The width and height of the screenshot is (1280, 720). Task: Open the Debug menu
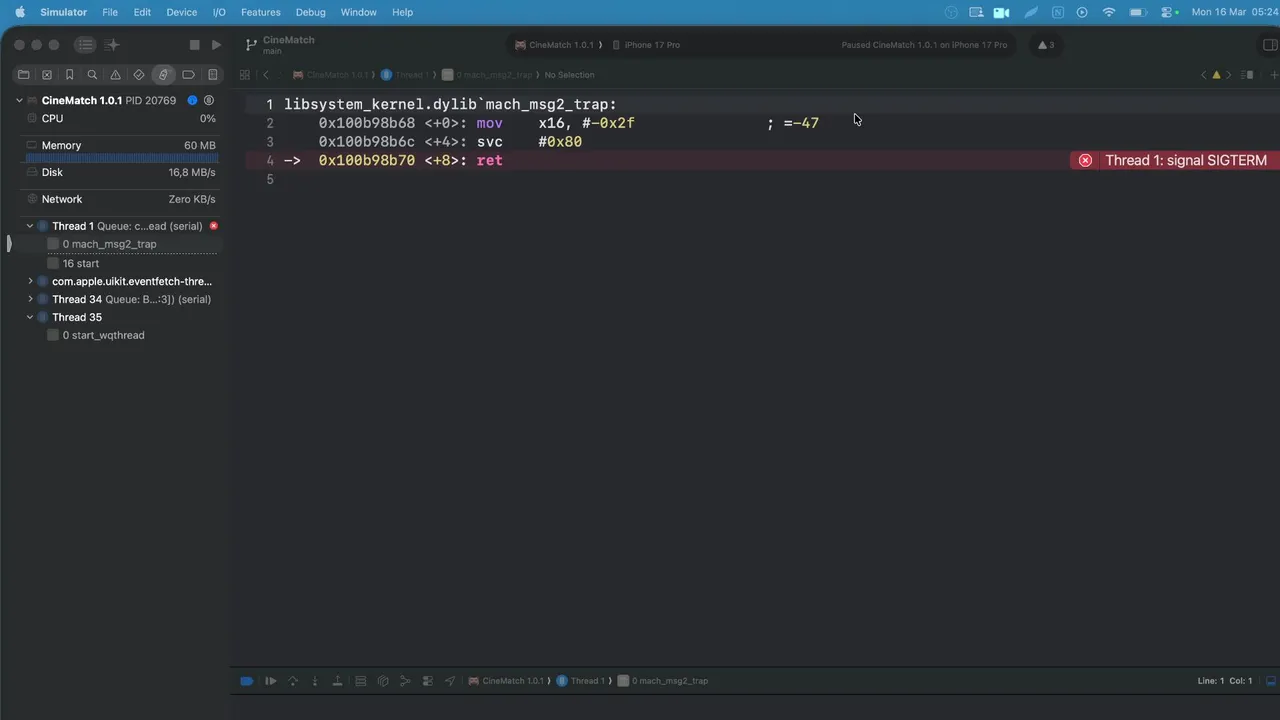tap(310, 12)
